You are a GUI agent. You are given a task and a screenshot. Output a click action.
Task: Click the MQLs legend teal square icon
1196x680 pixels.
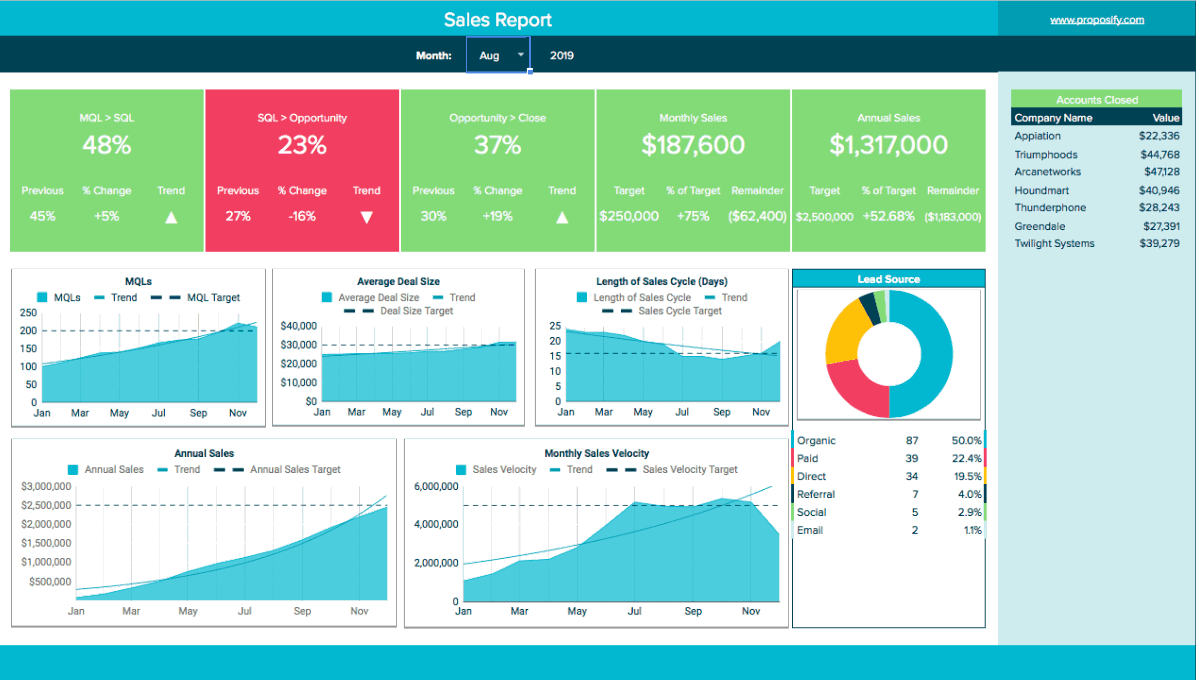click(x=42, y=297)
